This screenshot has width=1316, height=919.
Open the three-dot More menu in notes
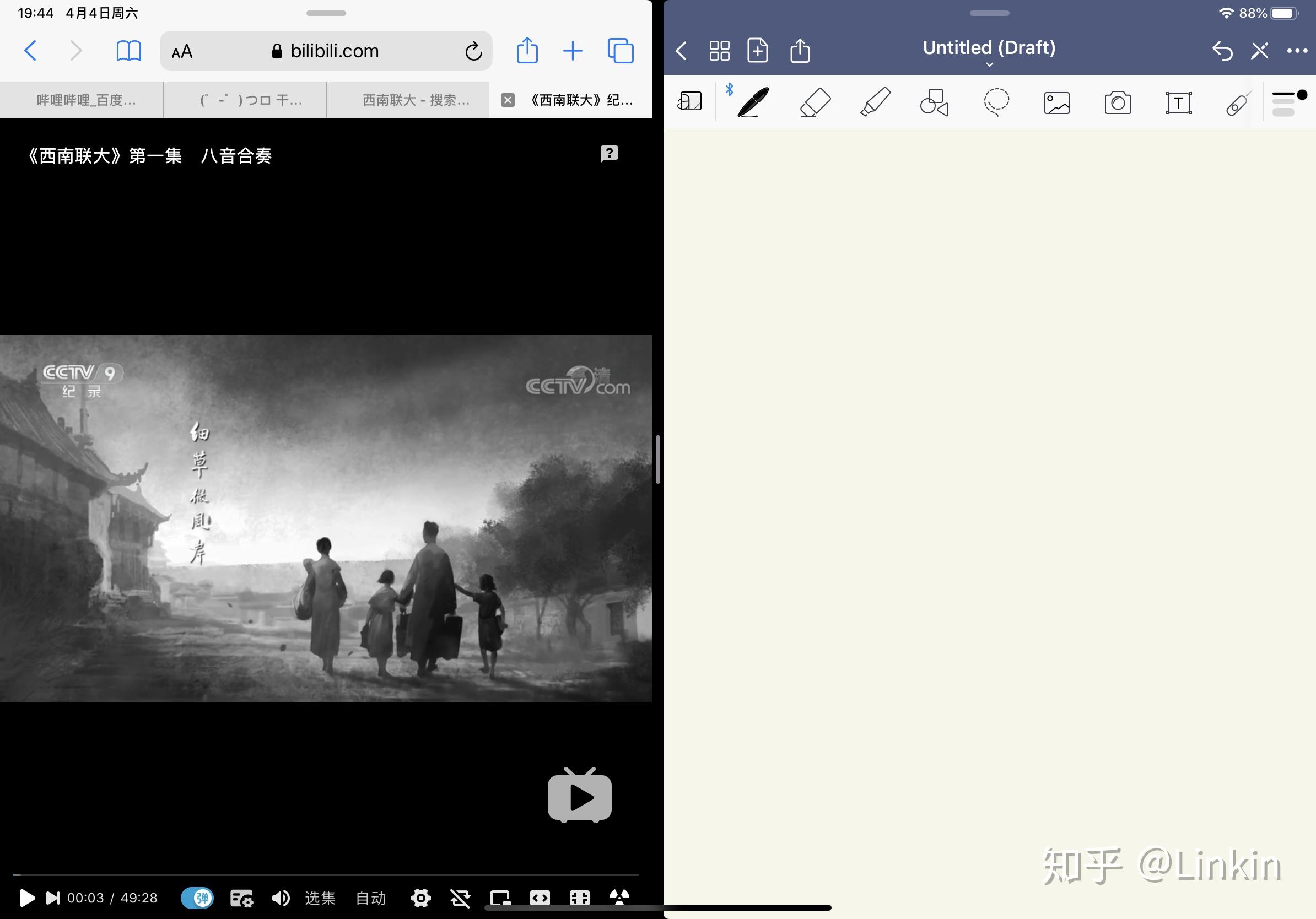[1297, 51]
